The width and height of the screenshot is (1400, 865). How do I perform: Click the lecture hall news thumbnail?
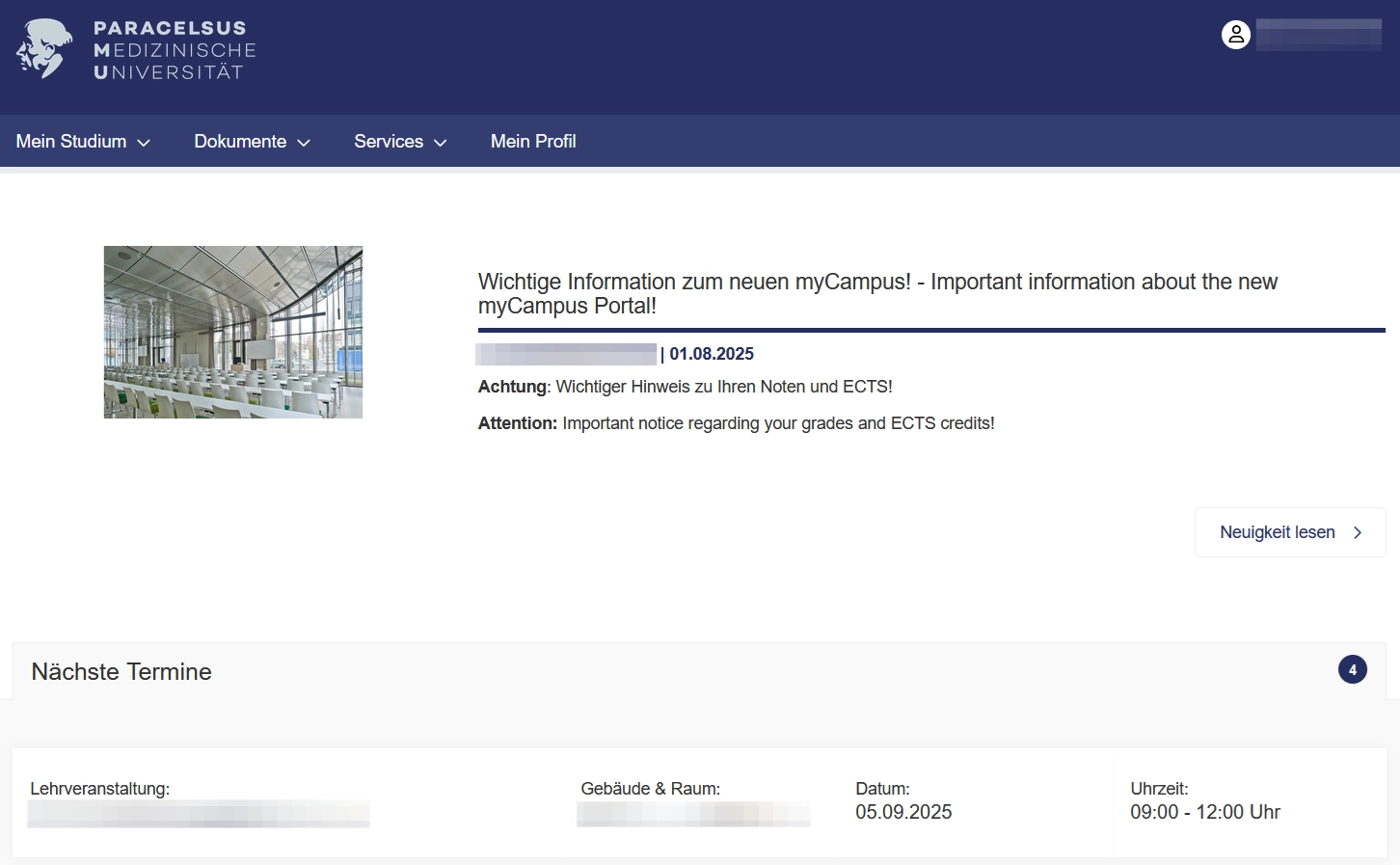tap(233, 332)
